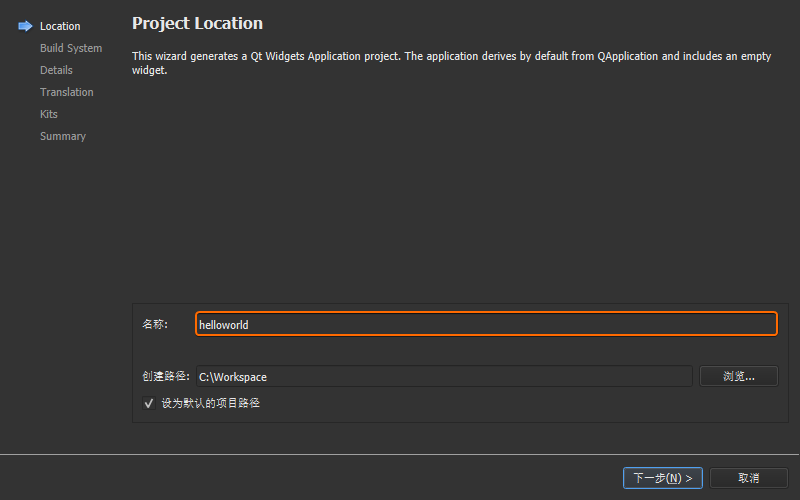Jump to the Kits step

tap(49, 114)
